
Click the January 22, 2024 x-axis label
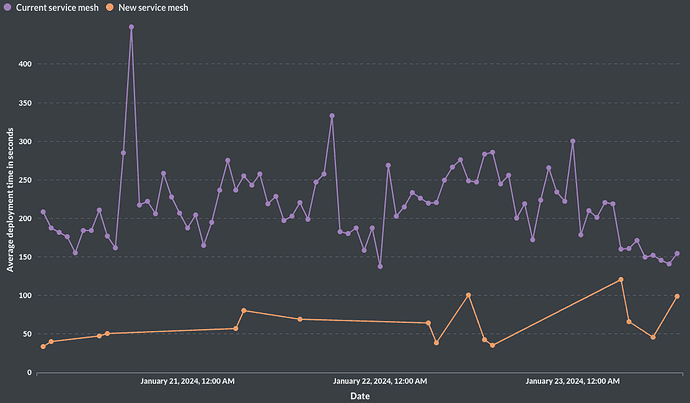(380, 381)
